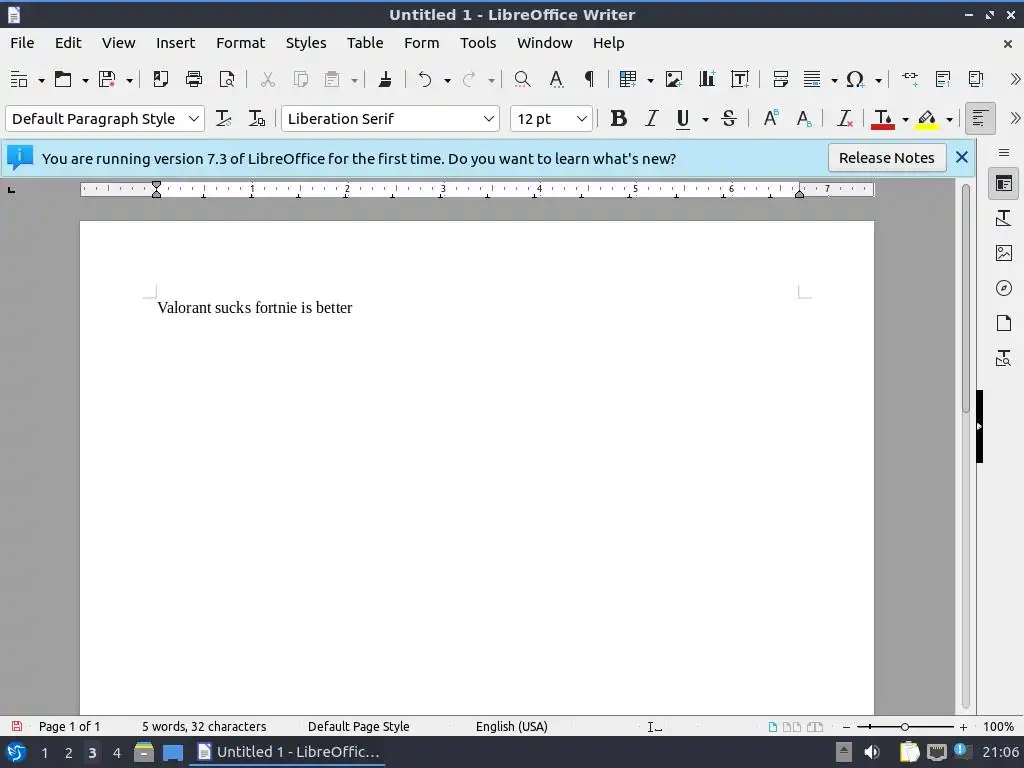
Task: Click the Clone Formatting paintbrush icon
Action: (385, 80)
